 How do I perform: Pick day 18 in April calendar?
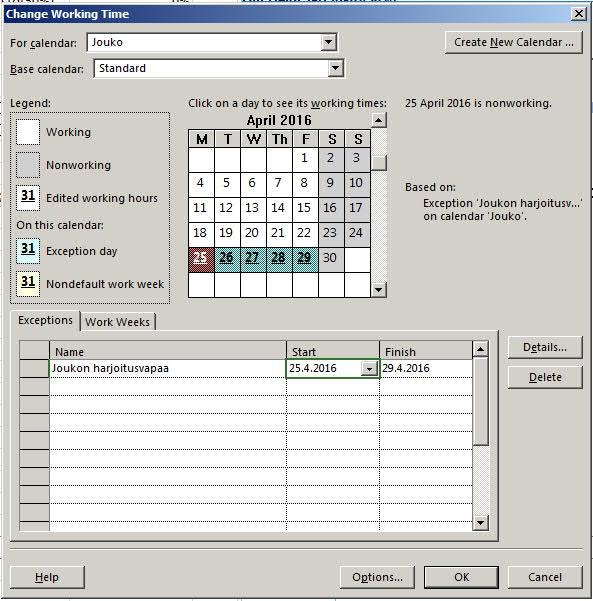pyautogui.click(x=201, y=234)
